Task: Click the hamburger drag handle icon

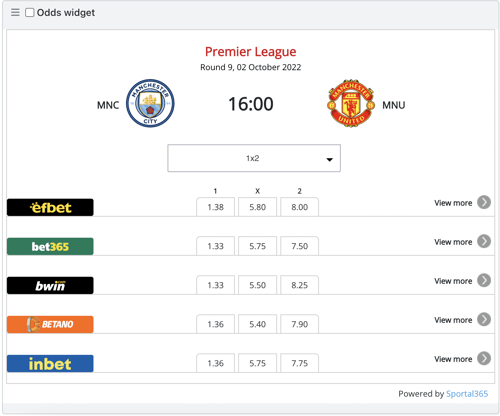Action: tap(15, 13)
